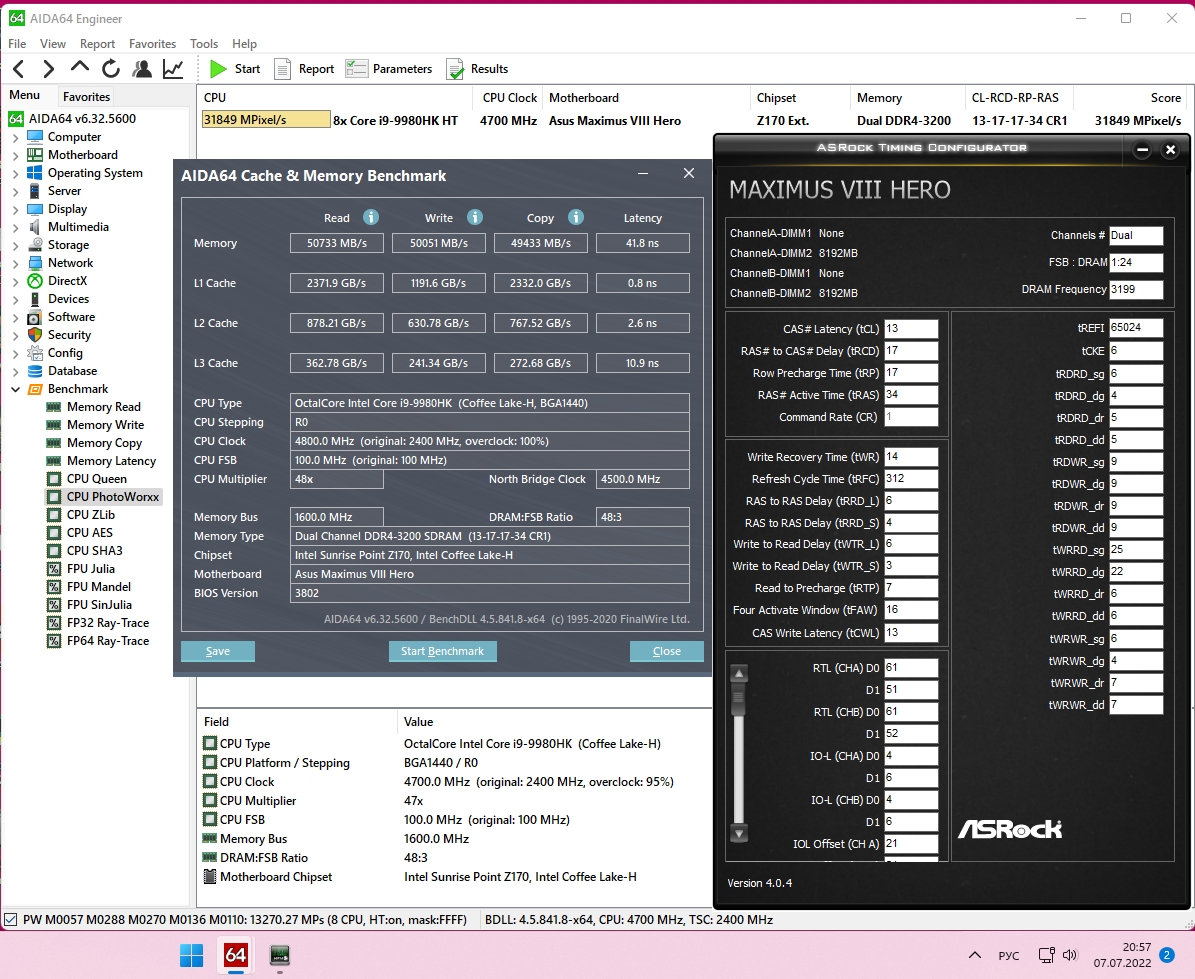The image size is (1195, 979).
Task: Click the AIDA64 taskbar icon
Action: [x=235, y=955]
